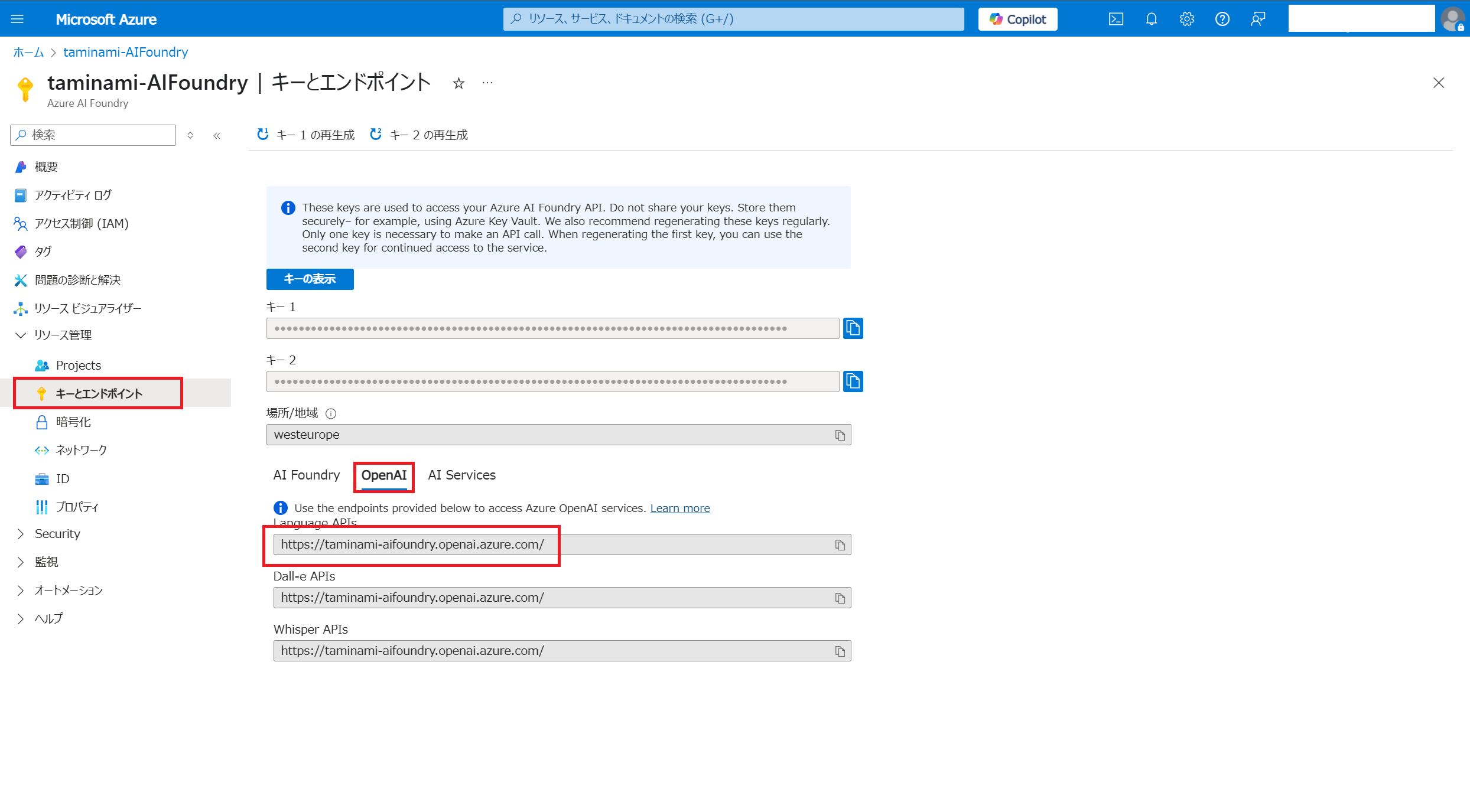The height and width of the screenshot is (812, 1470).
Task: Regenerate Key 2 (キー 2 の再生成)
Action: pyautogui.click(x=418, y=135)
